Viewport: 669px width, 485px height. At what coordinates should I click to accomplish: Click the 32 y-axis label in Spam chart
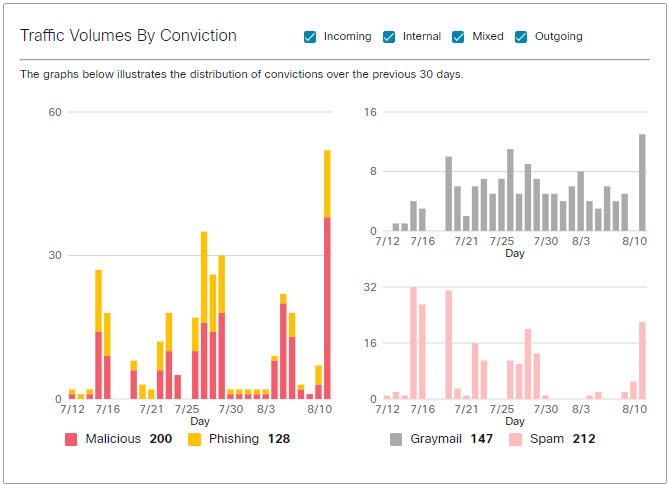tap(370, 287)
